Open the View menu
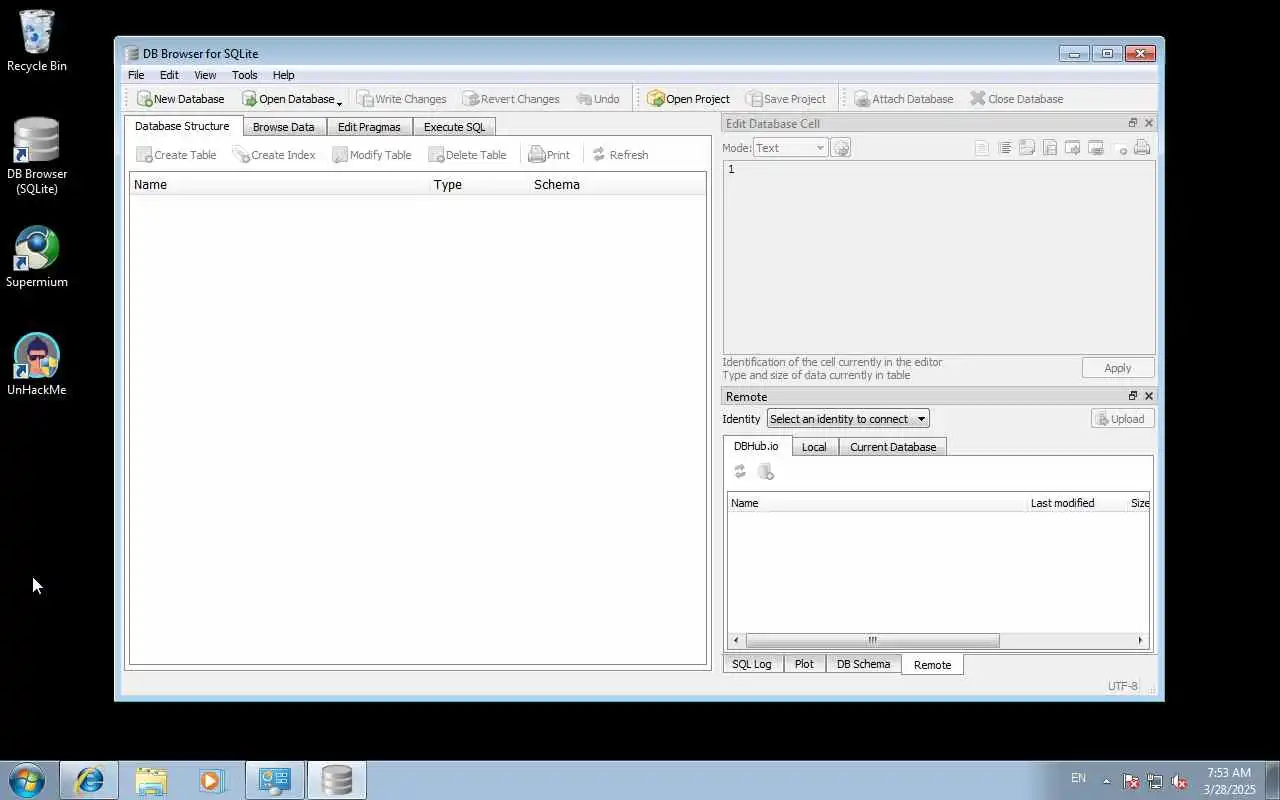Screen dimensions: 1280x800 coord(205,75)
